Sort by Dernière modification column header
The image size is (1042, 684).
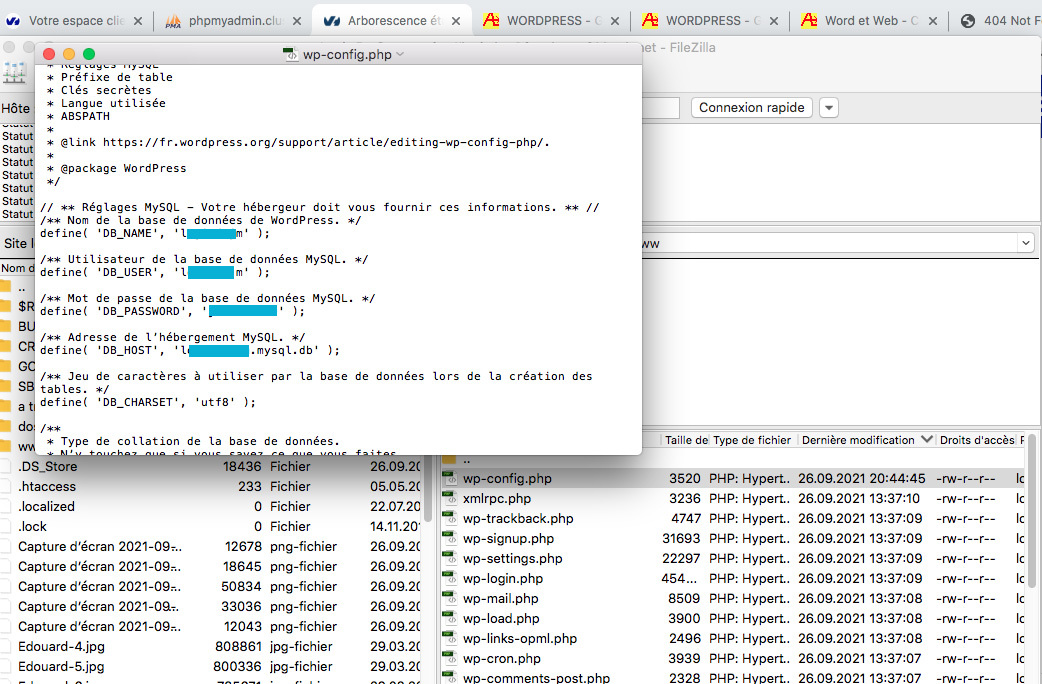tap(858, 440)
